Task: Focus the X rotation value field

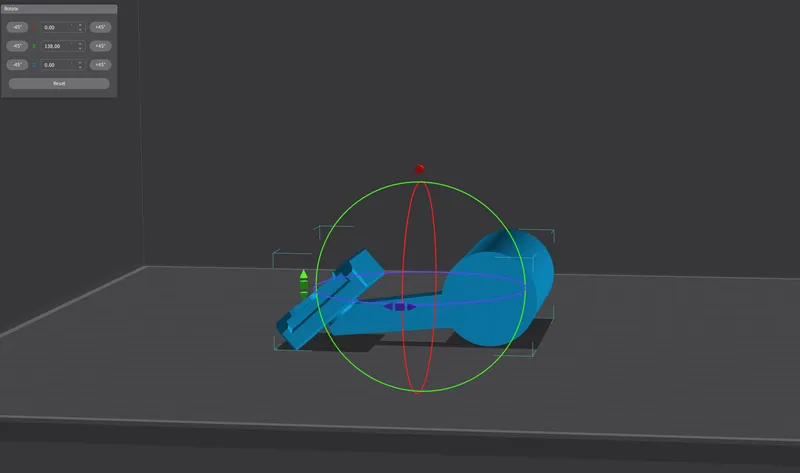Action: tap(56, 27)
